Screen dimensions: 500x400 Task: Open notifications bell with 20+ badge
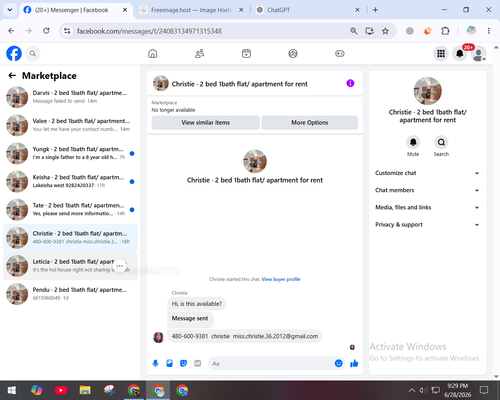[x=460, y=54]
